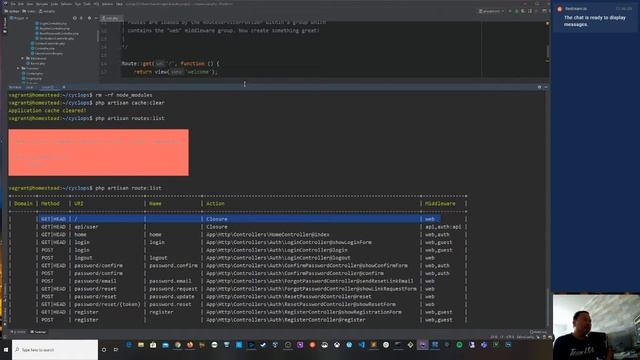
Task: Open Spotify from the taskbar
Action: [x=459, y=345]
